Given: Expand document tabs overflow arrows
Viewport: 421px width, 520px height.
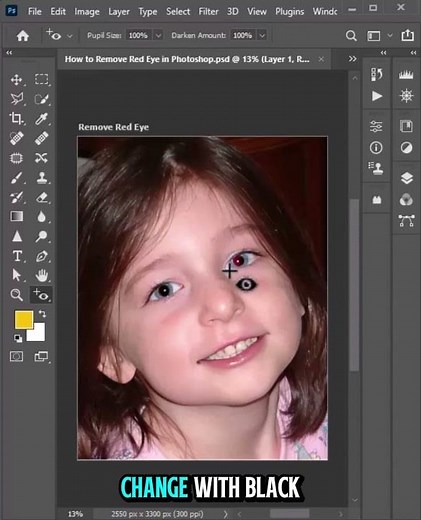Looking at the screenshot, I should 352,59.
